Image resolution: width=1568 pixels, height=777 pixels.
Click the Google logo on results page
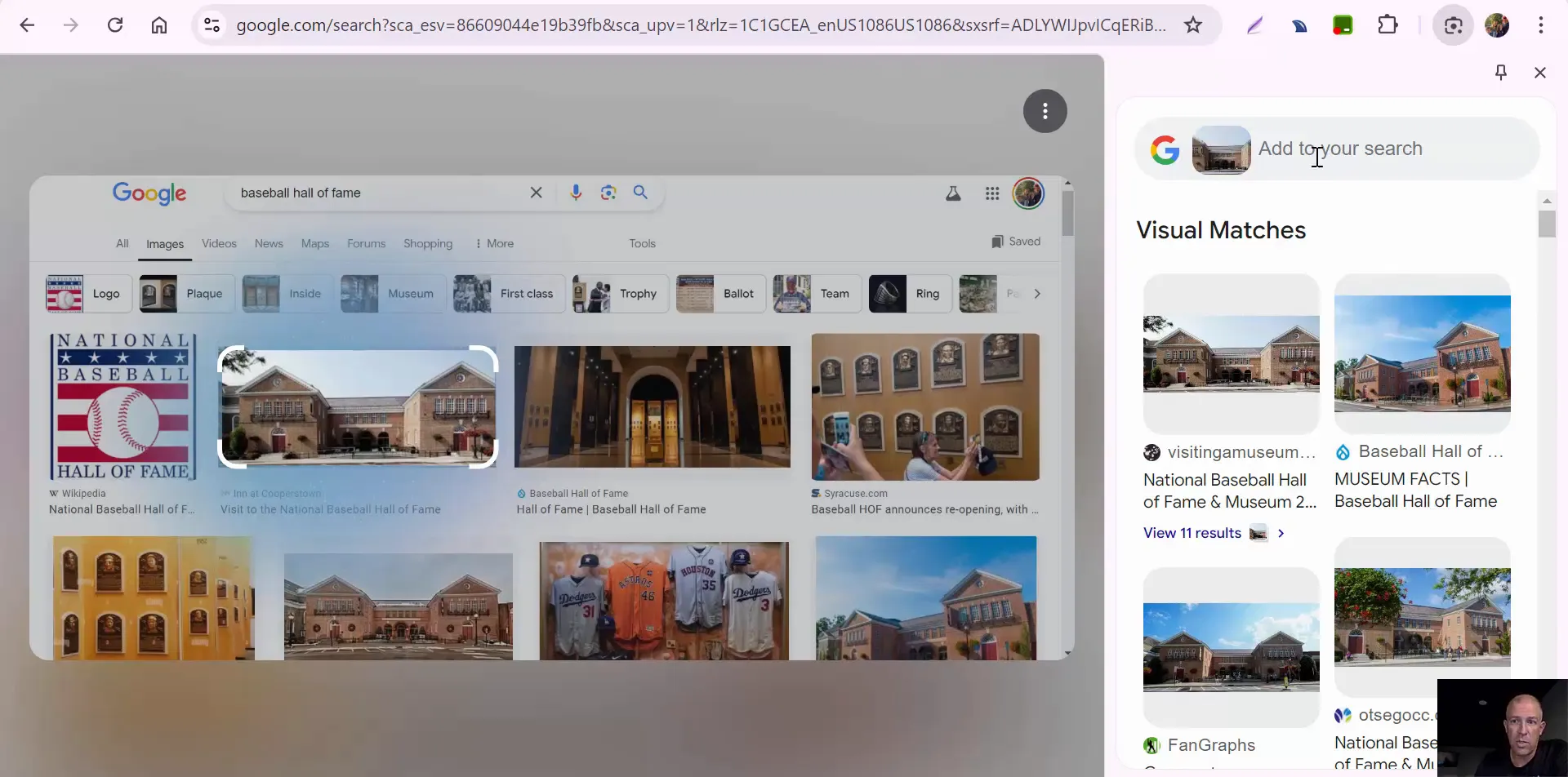(149, 193)
